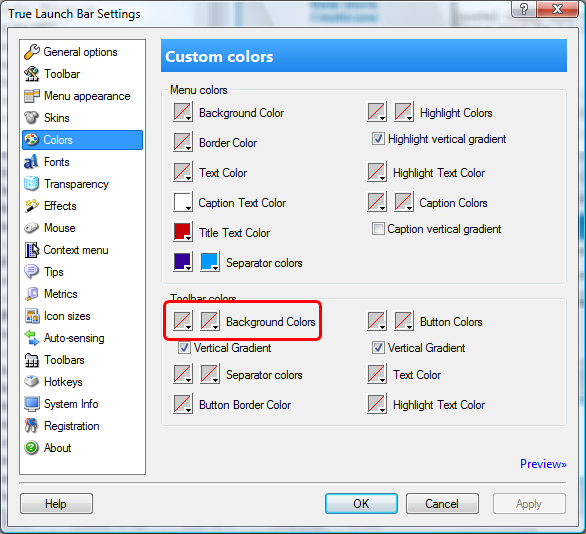Open menu Highlight Text Color dropdown
Viewport: 586px width, 534px height.
click(x=377, y=172)
